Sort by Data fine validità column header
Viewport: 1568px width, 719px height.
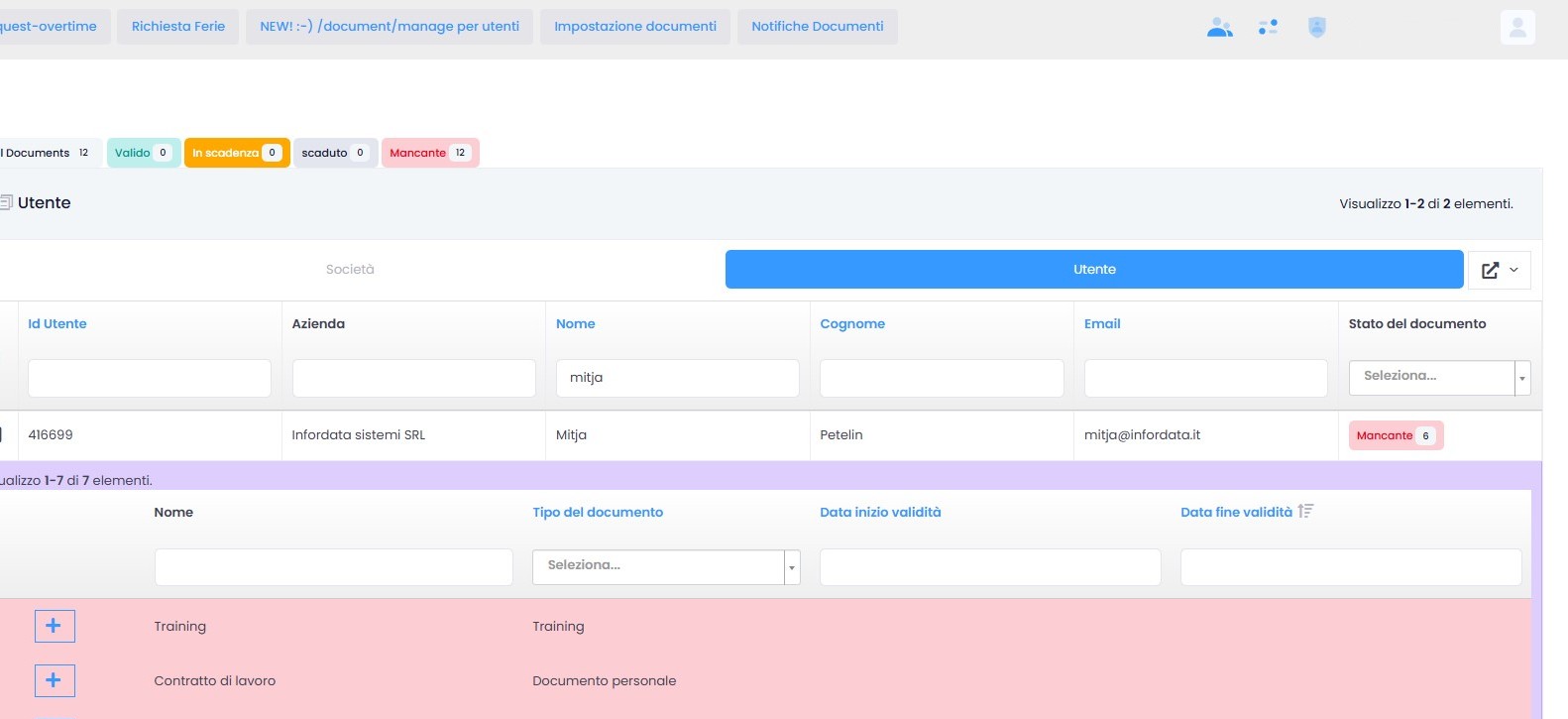[1236, 513]
